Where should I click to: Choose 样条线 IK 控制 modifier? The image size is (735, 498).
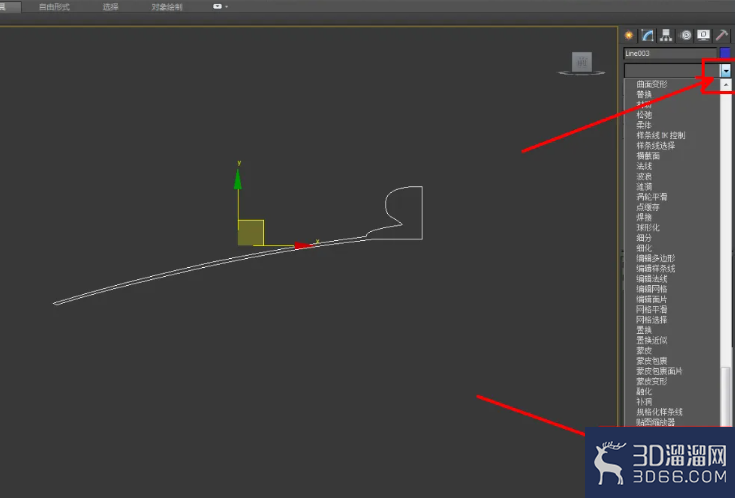coord(660,136)
